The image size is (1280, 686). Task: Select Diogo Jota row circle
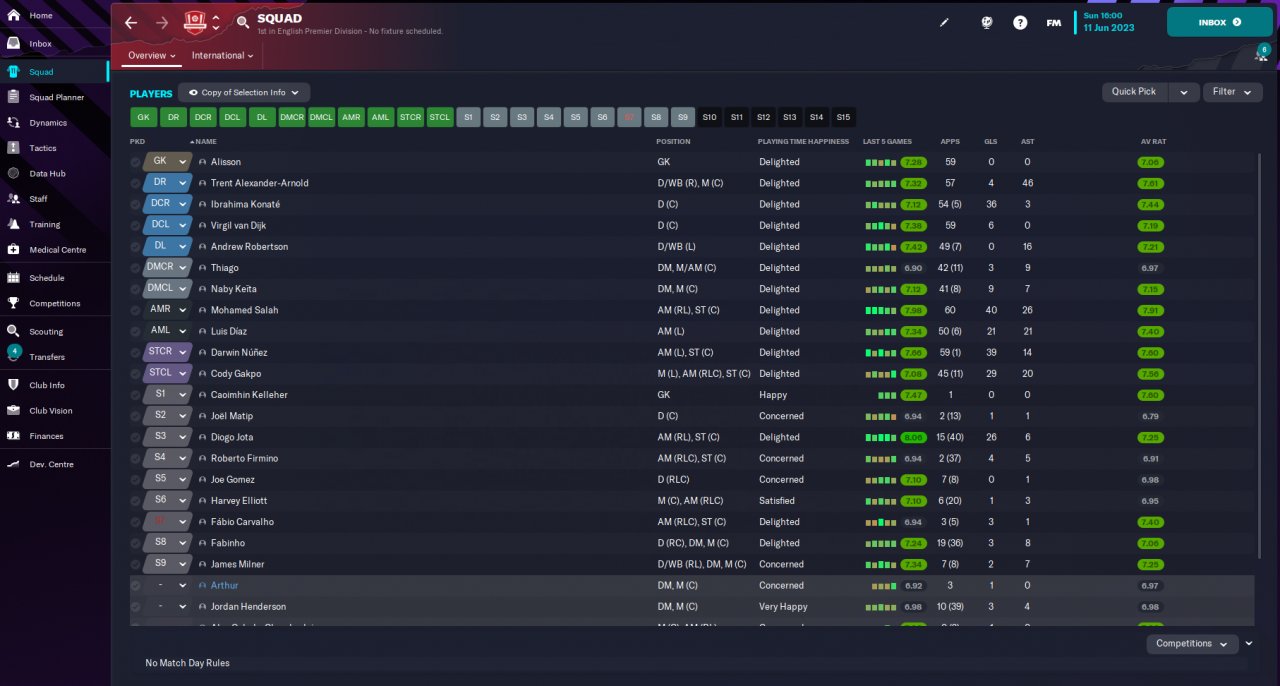click(136, 437)
